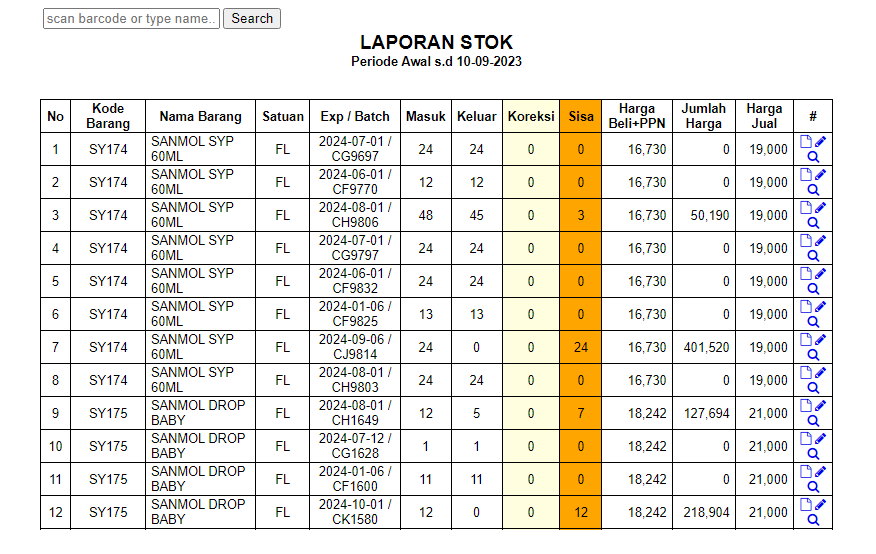The height and width of the screenshot is (554, 876).
Task: Click batch cell CJ9814 in row 7
Action: [x=355, y=354]
